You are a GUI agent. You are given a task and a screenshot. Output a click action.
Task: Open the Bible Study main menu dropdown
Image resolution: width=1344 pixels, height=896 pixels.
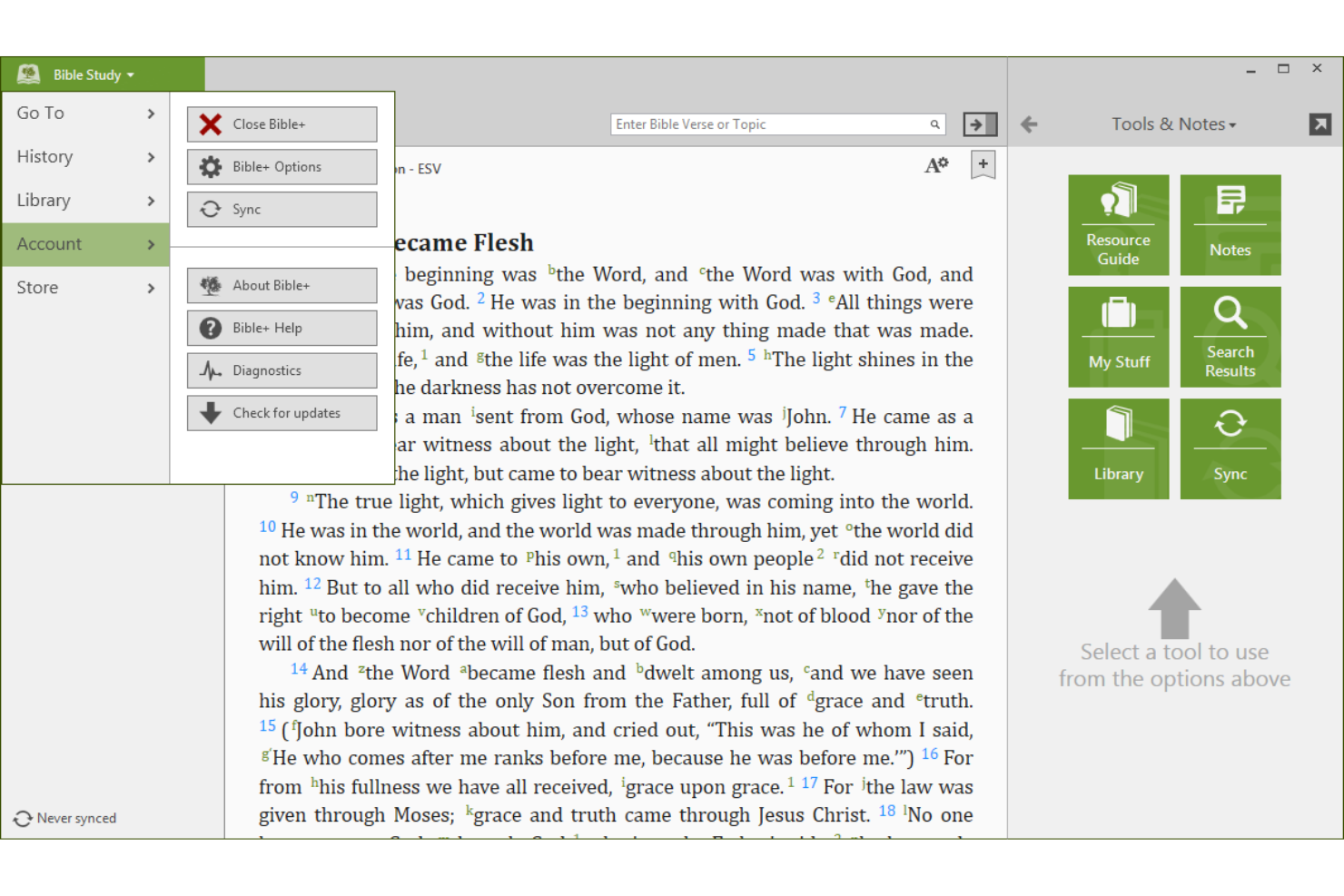(94, 74)
